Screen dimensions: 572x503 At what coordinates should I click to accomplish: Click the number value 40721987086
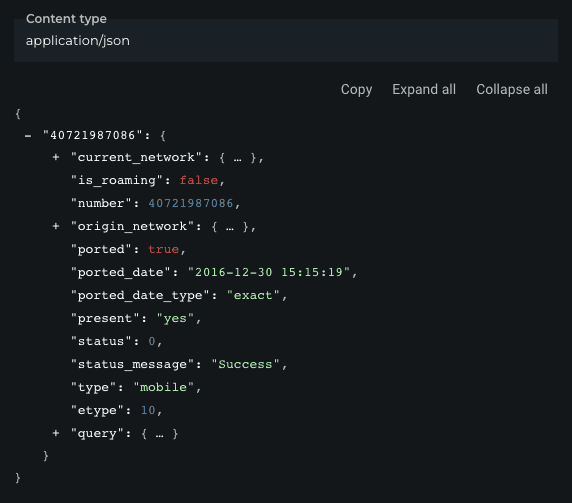coord(191,203)
